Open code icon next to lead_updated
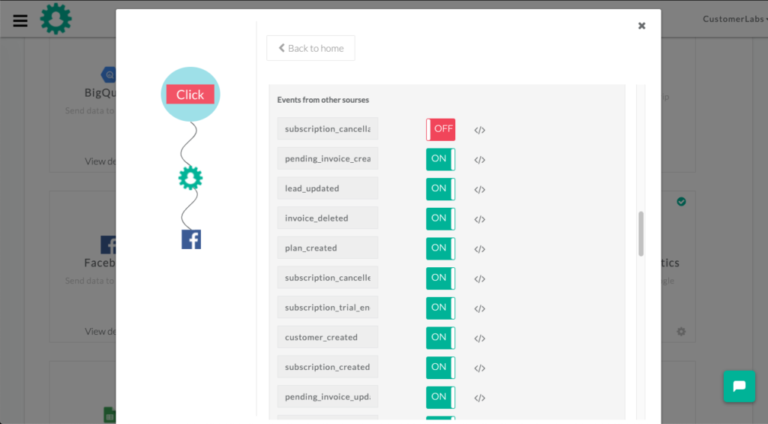This screenshot has width=768, height=424. click(x=480, y=190)
